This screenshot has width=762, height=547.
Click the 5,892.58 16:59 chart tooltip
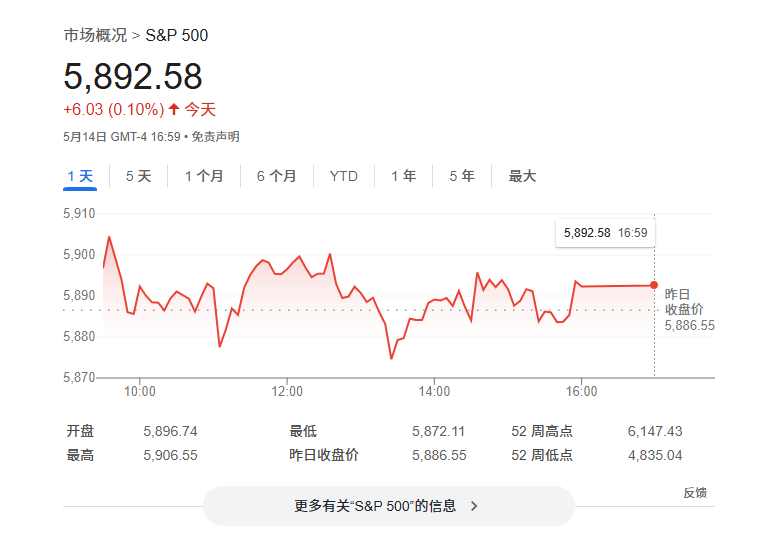pos(605,232)
